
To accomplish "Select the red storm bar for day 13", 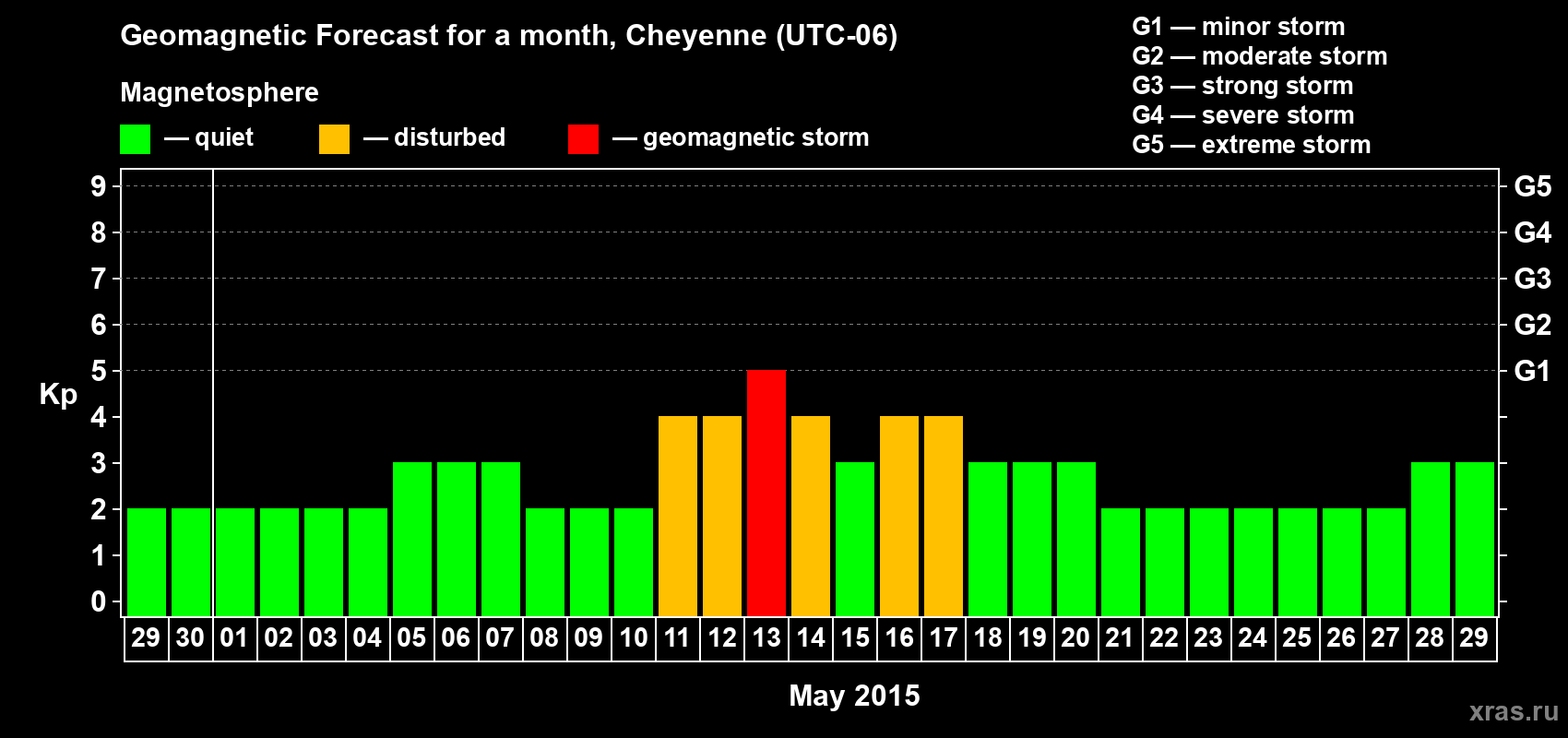I will tap(766, 493).
